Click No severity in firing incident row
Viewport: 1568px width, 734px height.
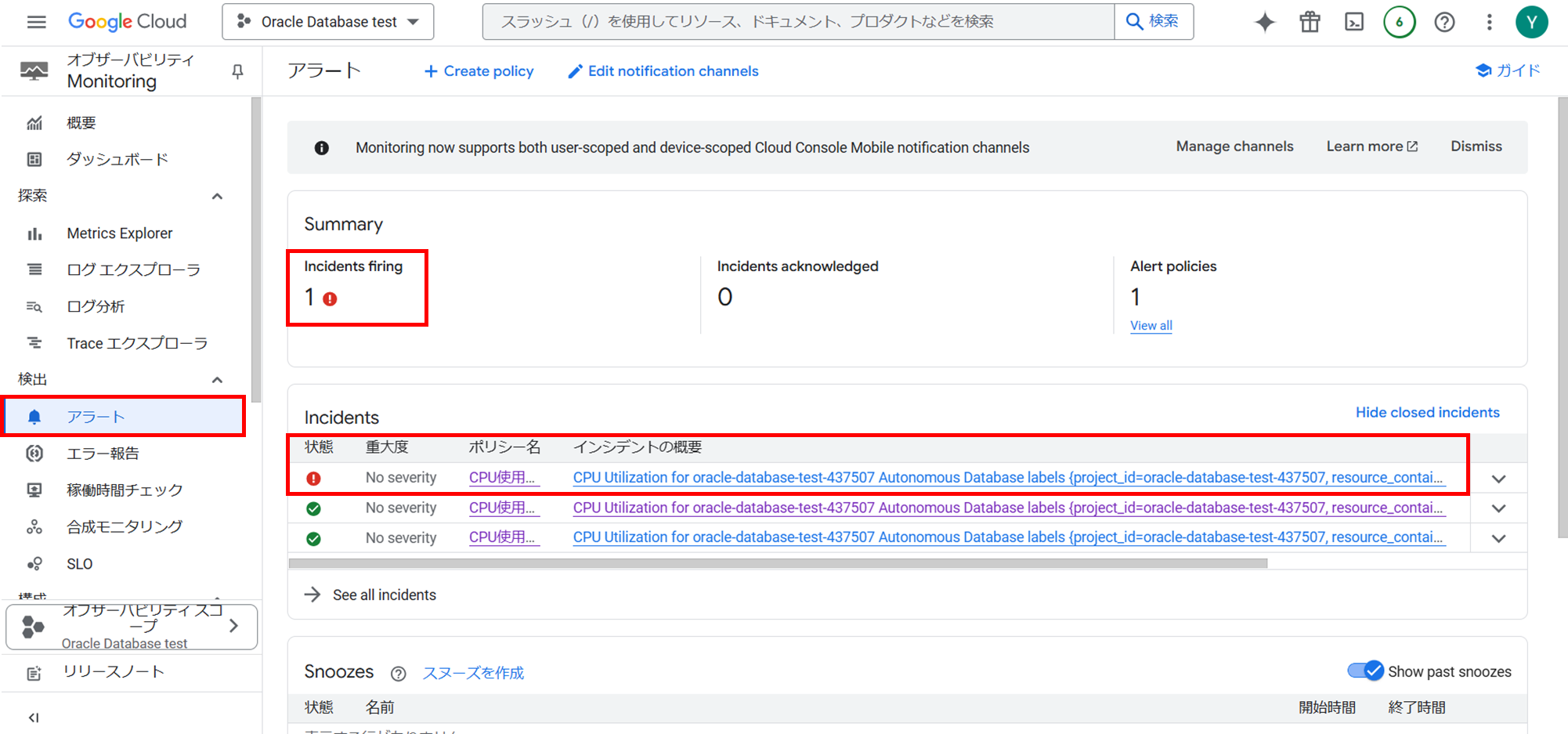pos(401,478)
